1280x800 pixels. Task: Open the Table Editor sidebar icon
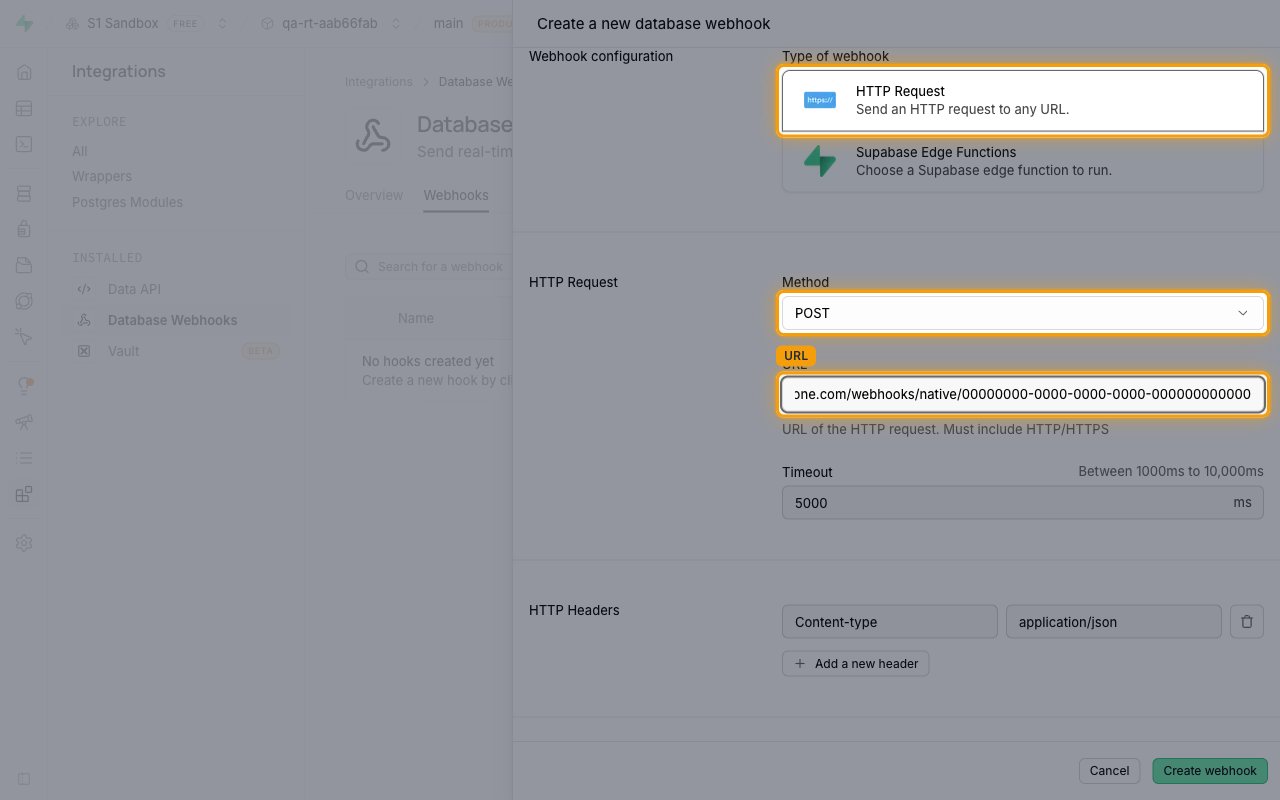pyautogui.click(x=24, y=108)
